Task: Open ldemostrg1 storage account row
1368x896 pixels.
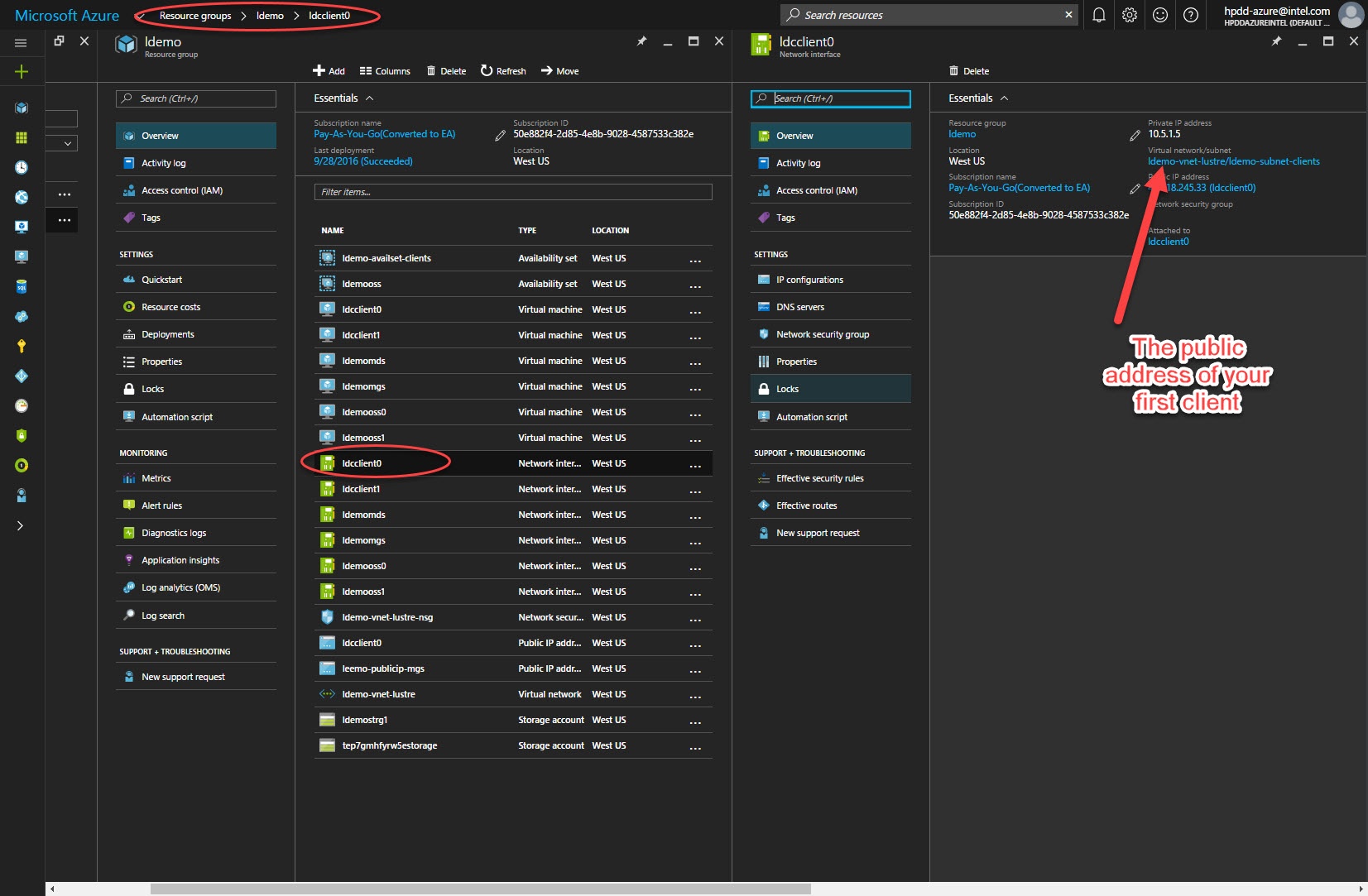Action: pos(513,720)
